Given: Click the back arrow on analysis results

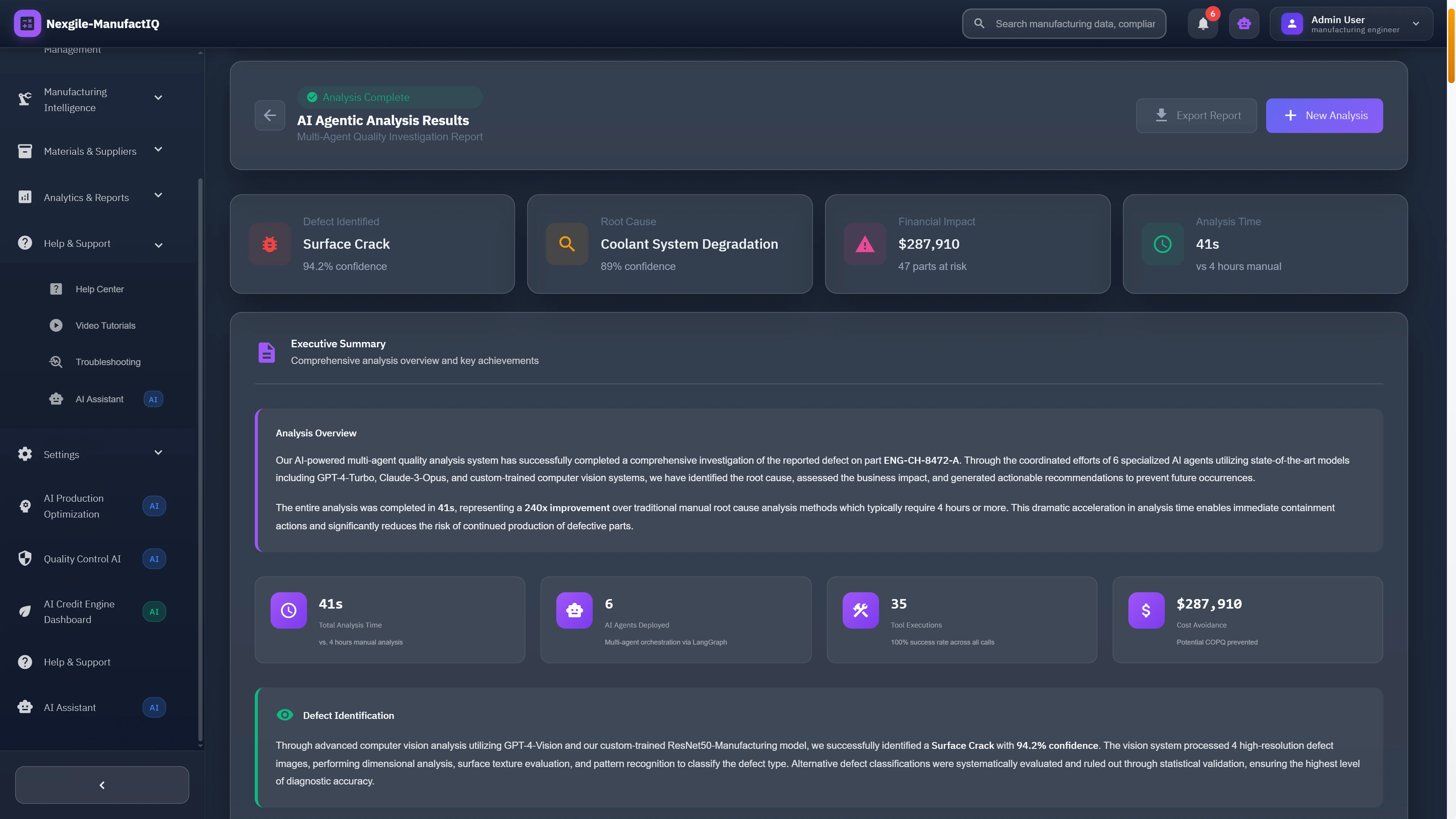Looking at the screenshot, I should point(270,115).
